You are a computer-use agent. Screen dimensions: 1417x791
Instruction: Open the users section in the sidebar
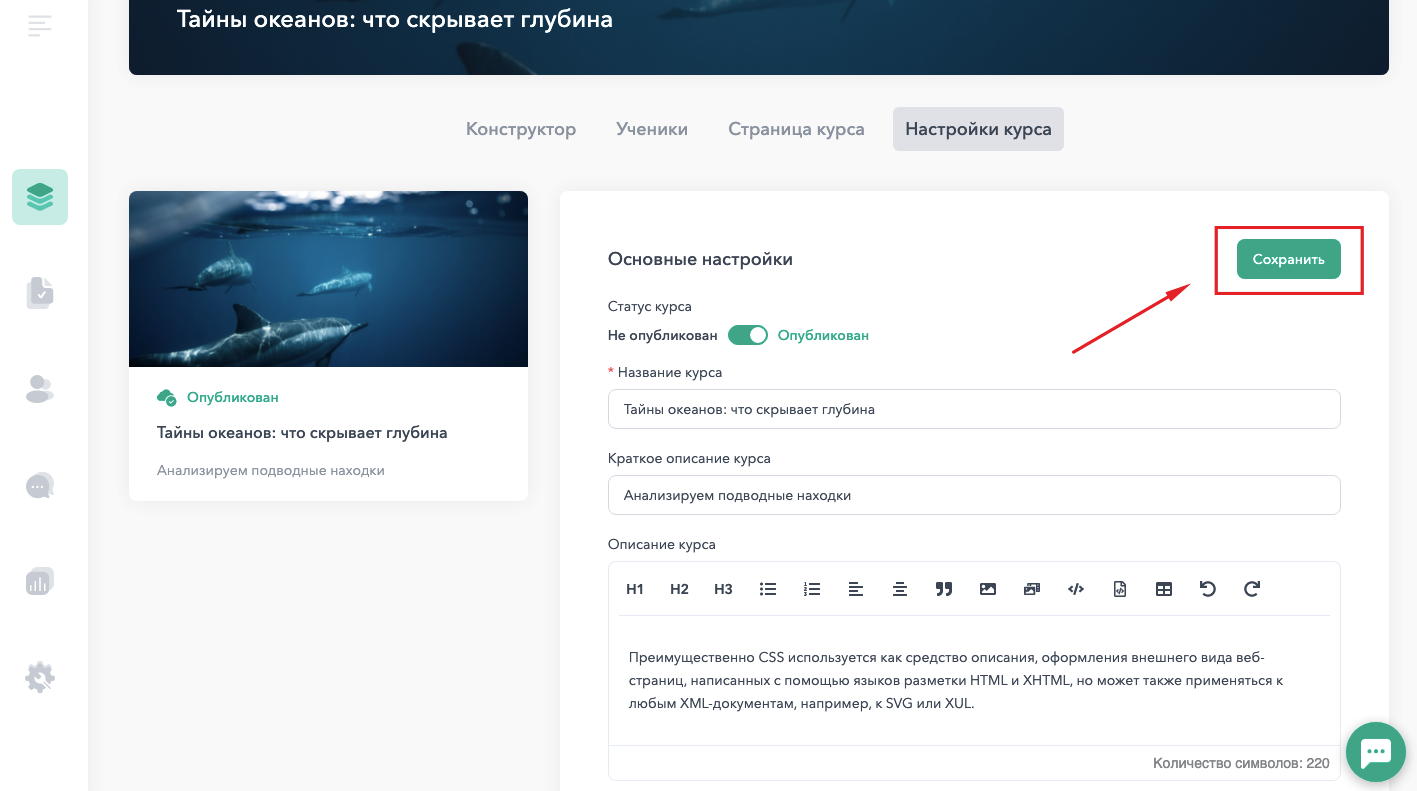click(40, 389)
